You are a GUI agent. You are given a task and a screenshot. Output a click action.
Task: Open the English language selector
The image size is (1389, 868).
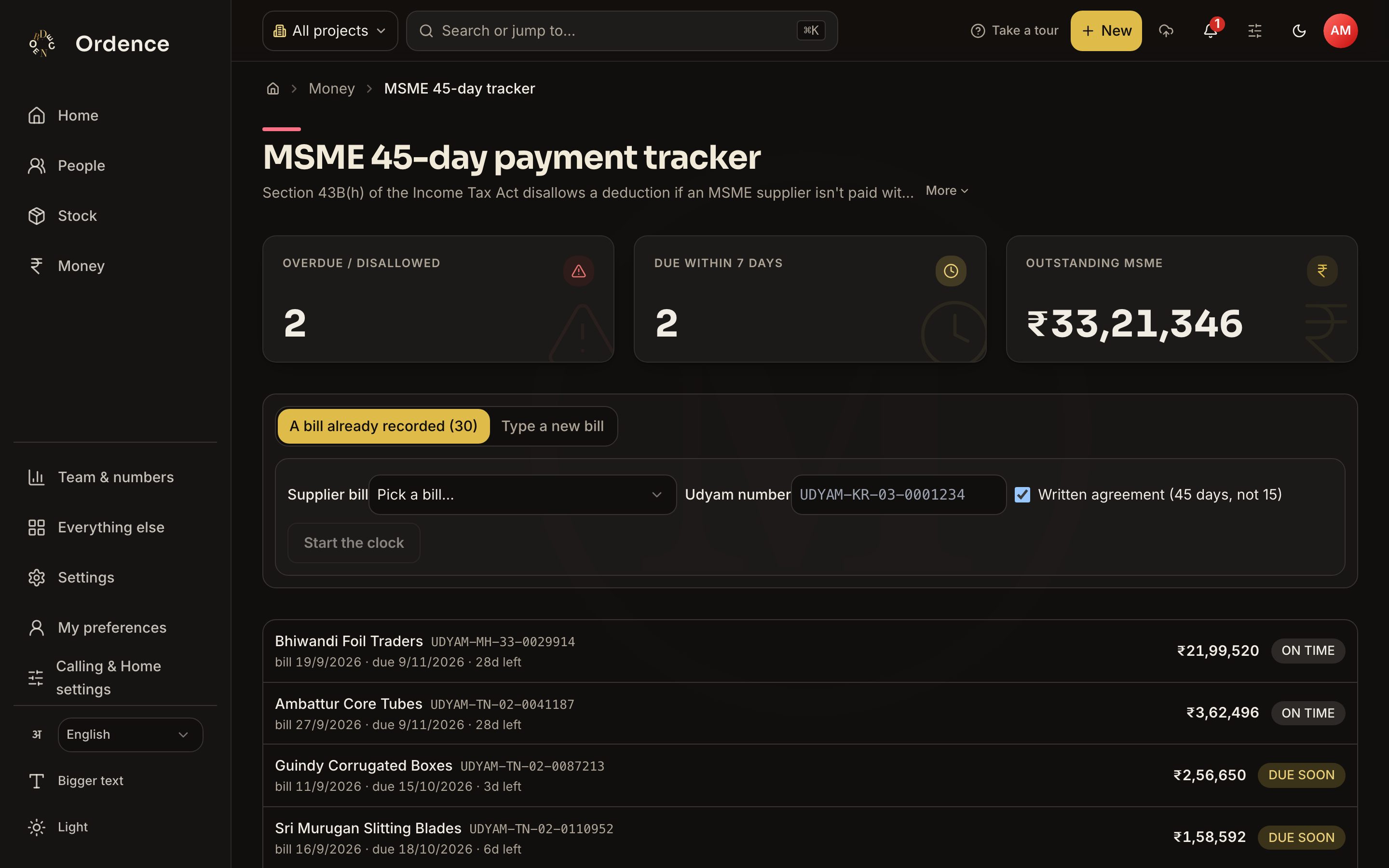[130, 735]
